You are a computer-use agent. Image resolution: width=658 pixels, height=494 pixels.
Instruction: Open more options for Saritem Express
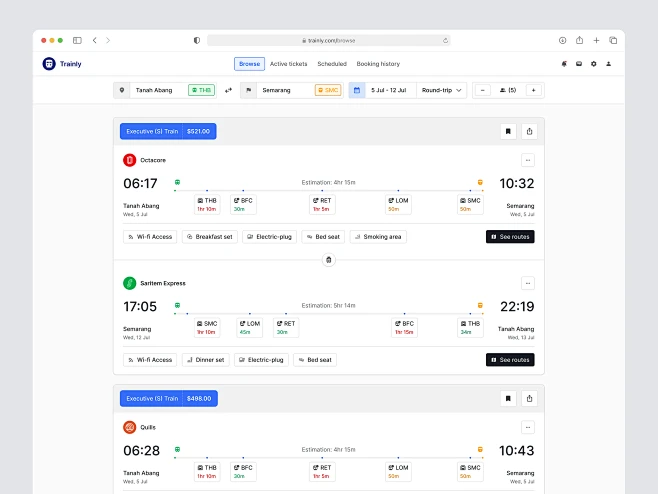pyautogui.click(x=528, y=283)
